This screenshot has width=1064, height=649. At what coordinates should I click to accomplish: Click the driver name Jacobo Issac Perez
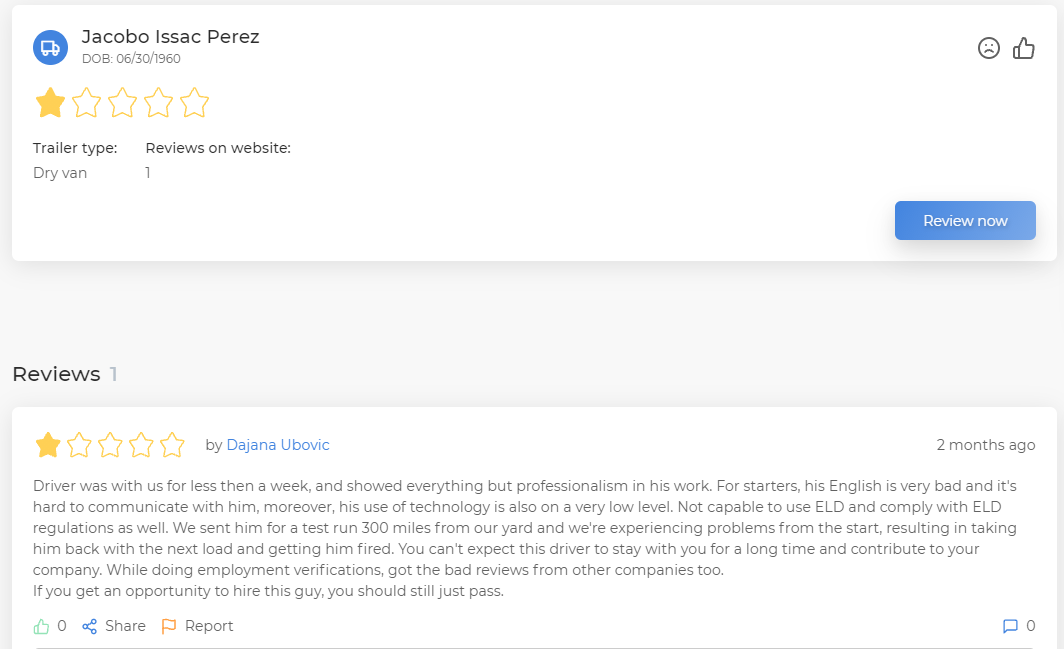click(x=170, y=37)
